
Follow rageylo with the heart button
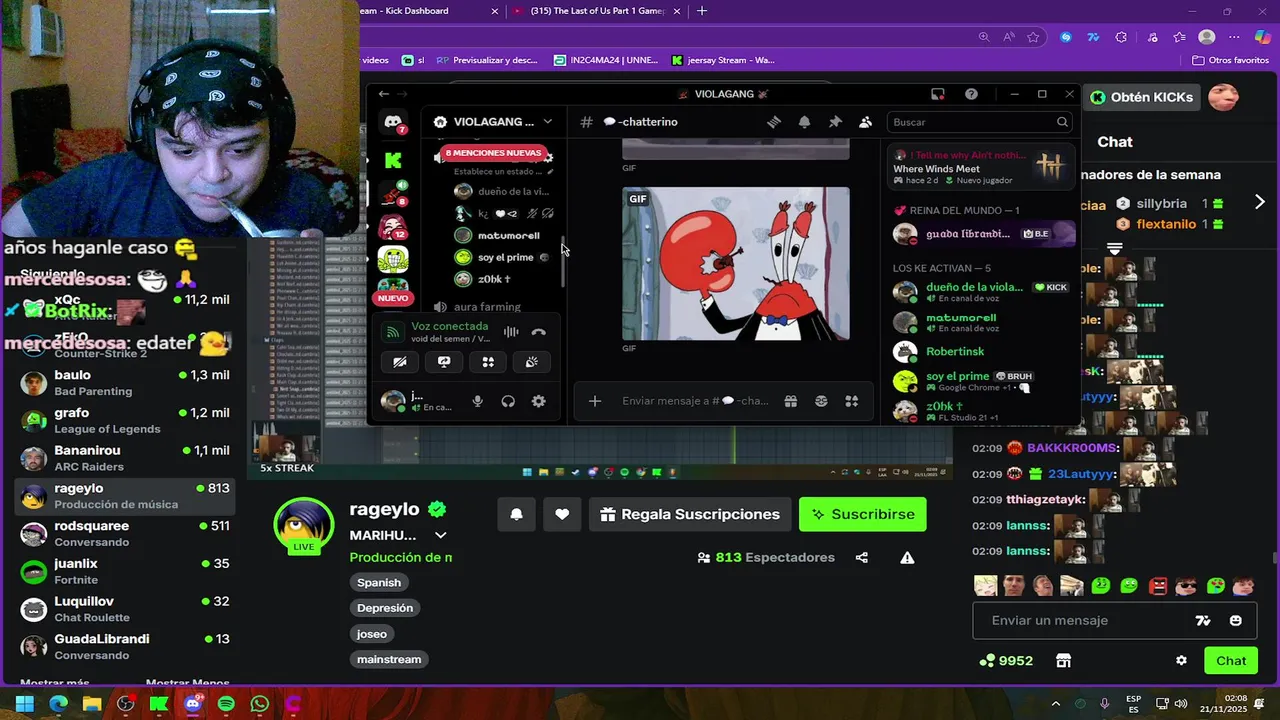point(562,514)
